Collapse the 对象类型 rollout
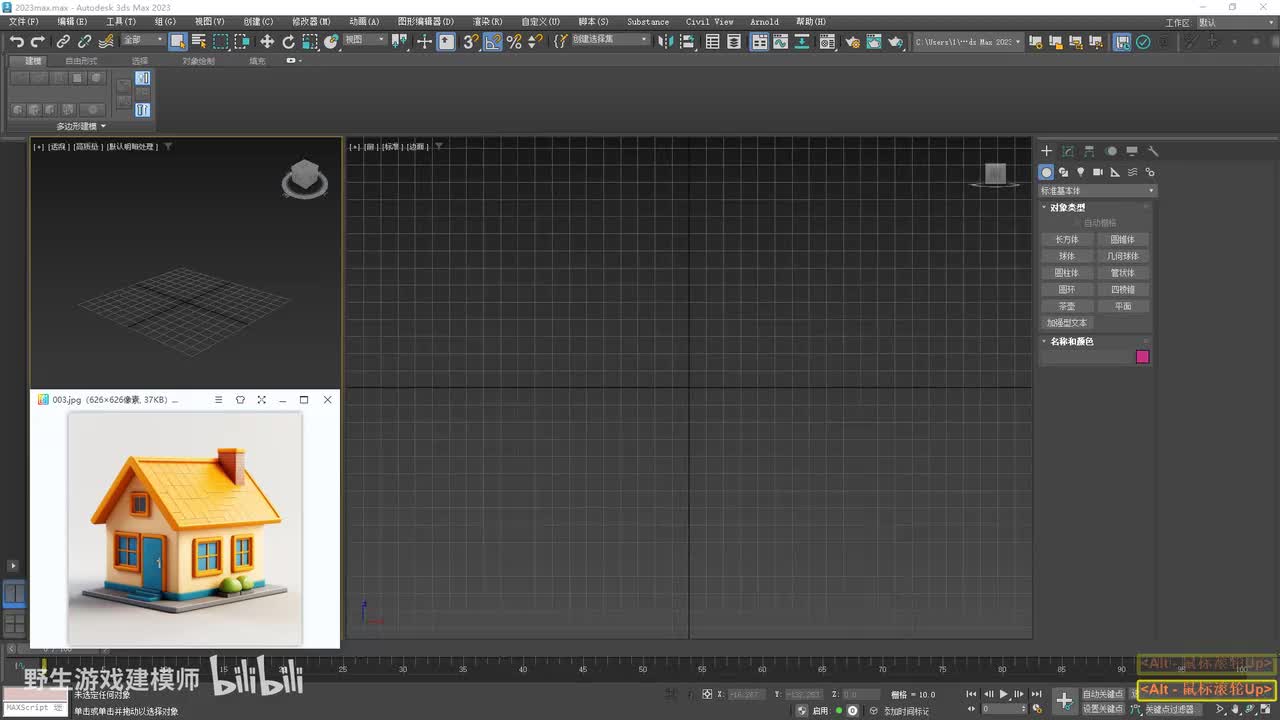Viewport: 1280px width, 720px height. (x=1067, y=207)
